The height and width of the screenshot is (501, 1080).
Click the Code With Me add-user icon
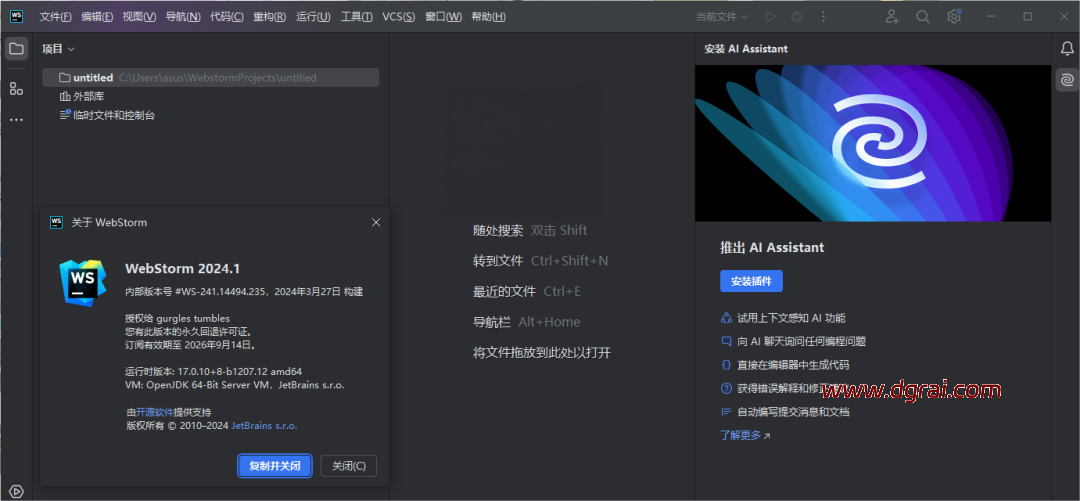click(892, 17)
